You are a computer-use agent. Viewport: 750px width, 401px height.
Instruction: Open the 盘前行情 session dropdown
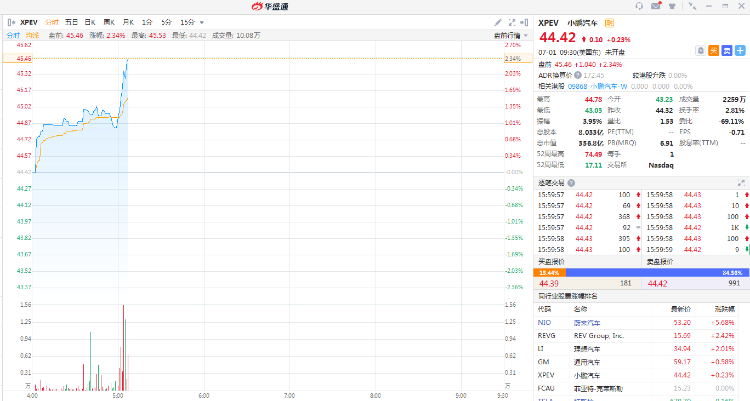[x=511, y=35]
